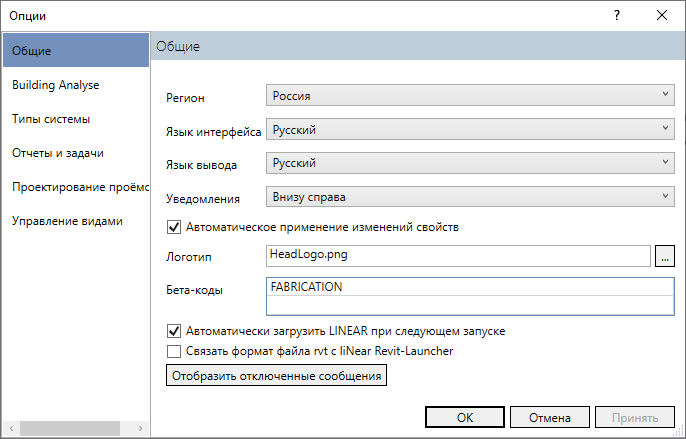Open the Регион dropdown

click(470, 95)
